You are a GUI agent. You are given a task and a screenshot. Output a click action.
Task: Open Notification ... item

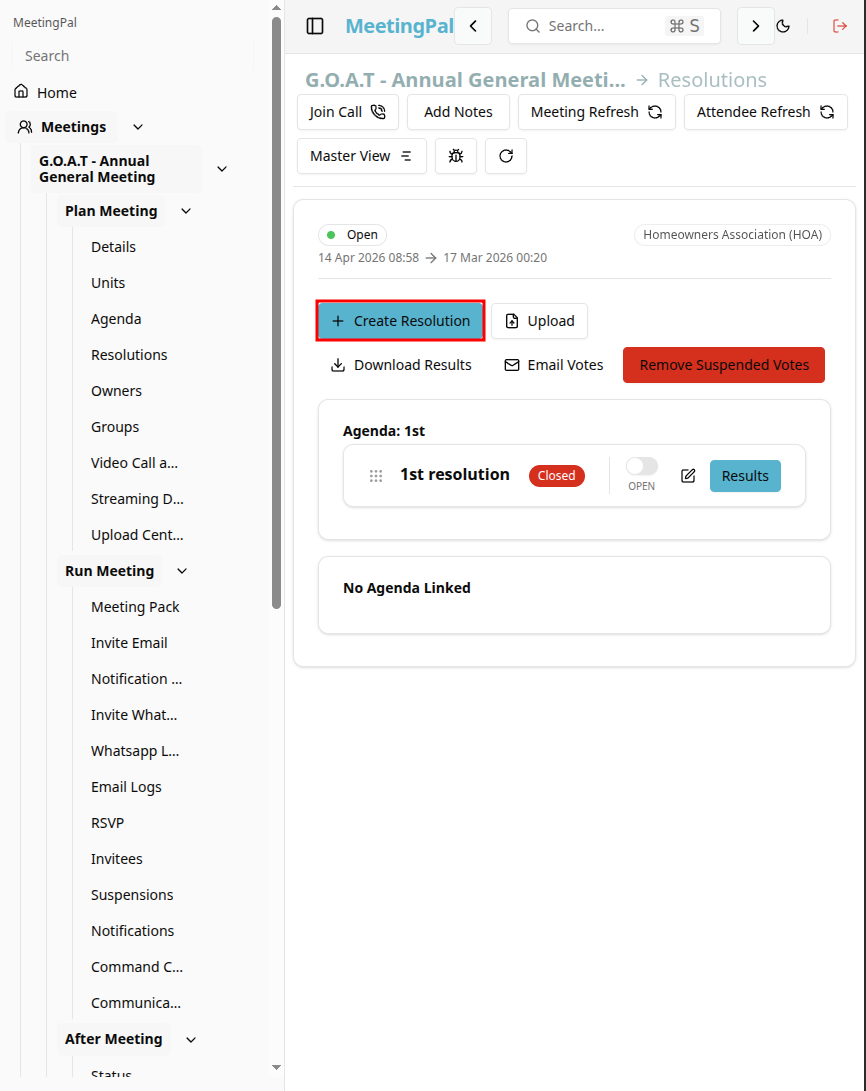[x=136, y=679]
